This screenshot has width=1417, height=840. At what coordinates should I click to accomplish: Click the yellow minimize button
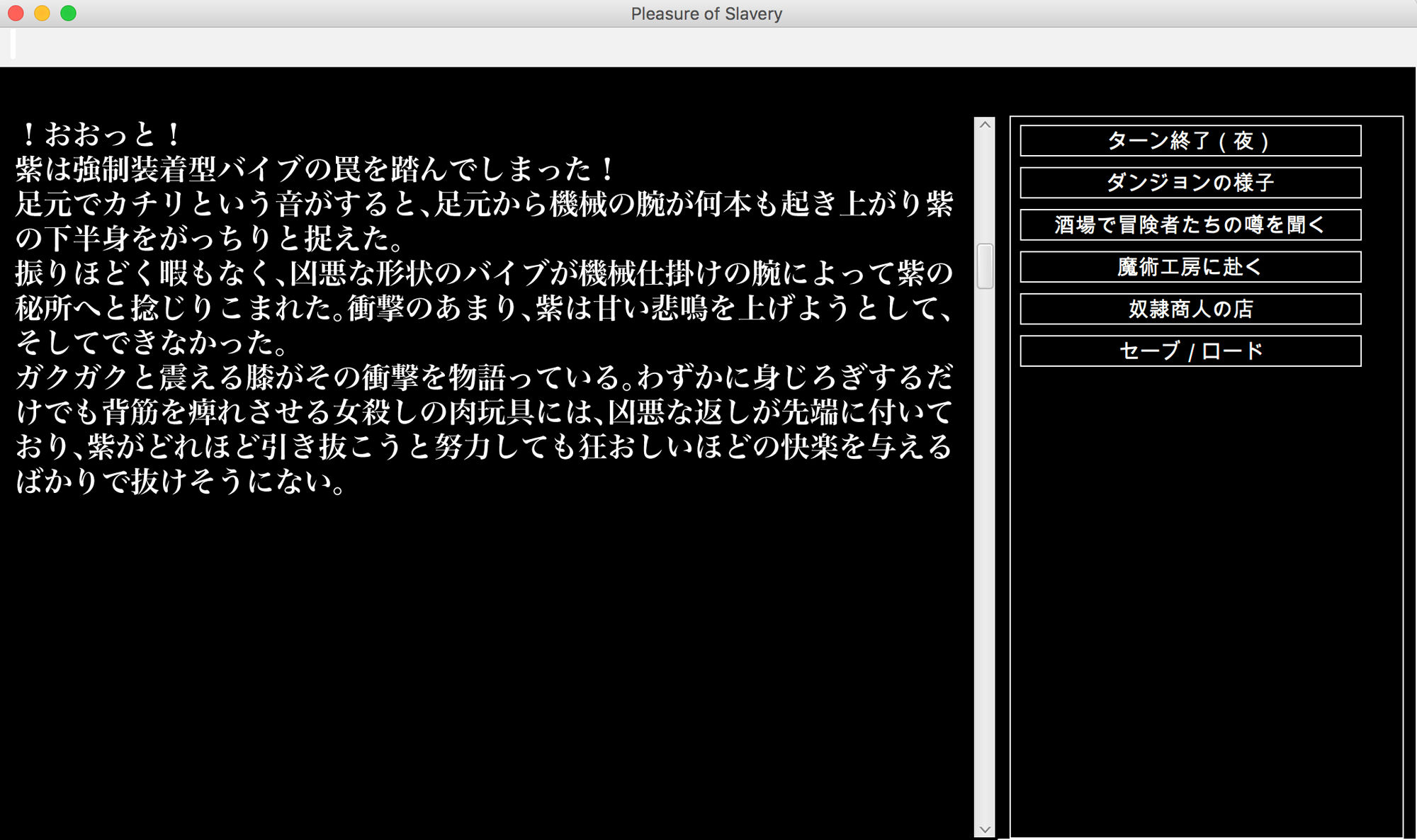pos(40,12)
